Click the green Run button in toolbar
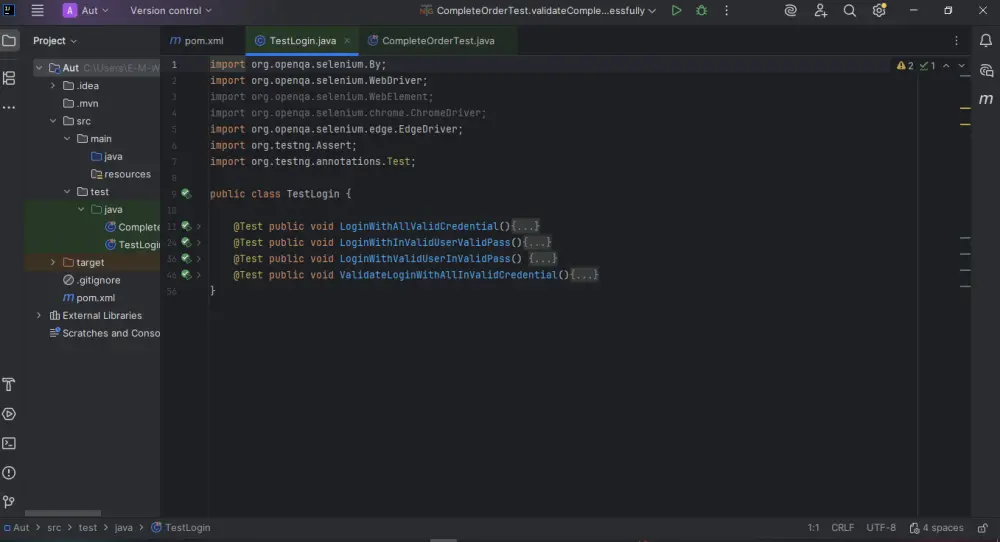This screenshot has width=1000, height=542. [677, 11]
